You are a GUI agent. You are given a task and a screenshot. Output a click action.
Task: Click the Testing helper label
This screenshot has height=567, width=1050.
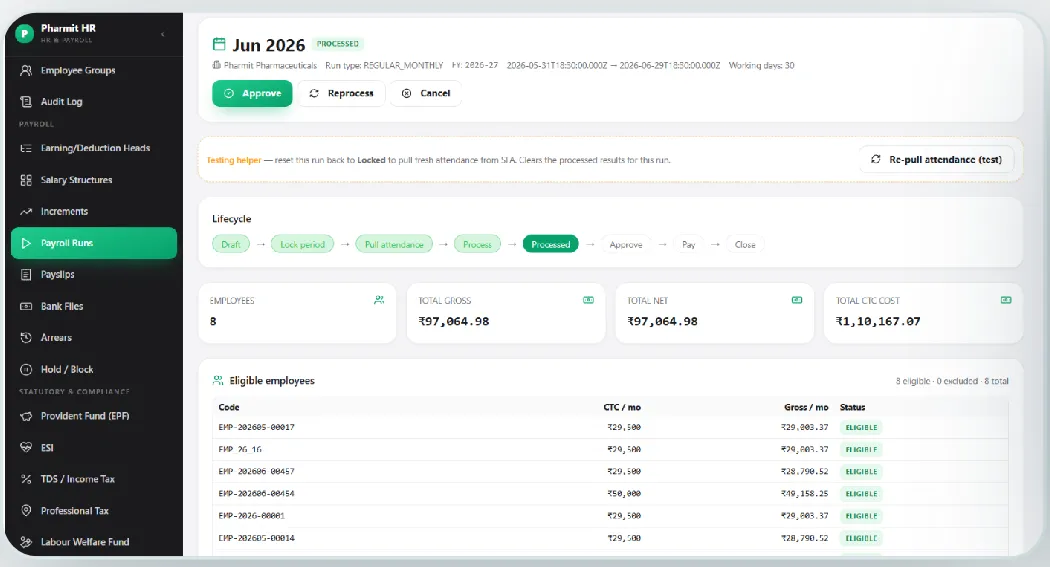[234, 160]
